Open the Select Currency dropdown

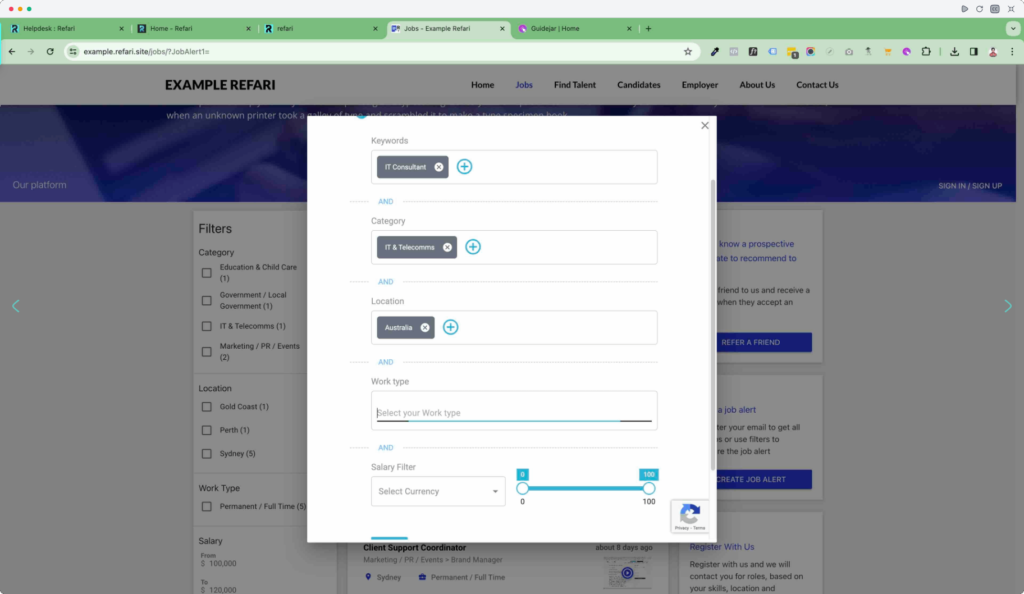pos(438,492)
